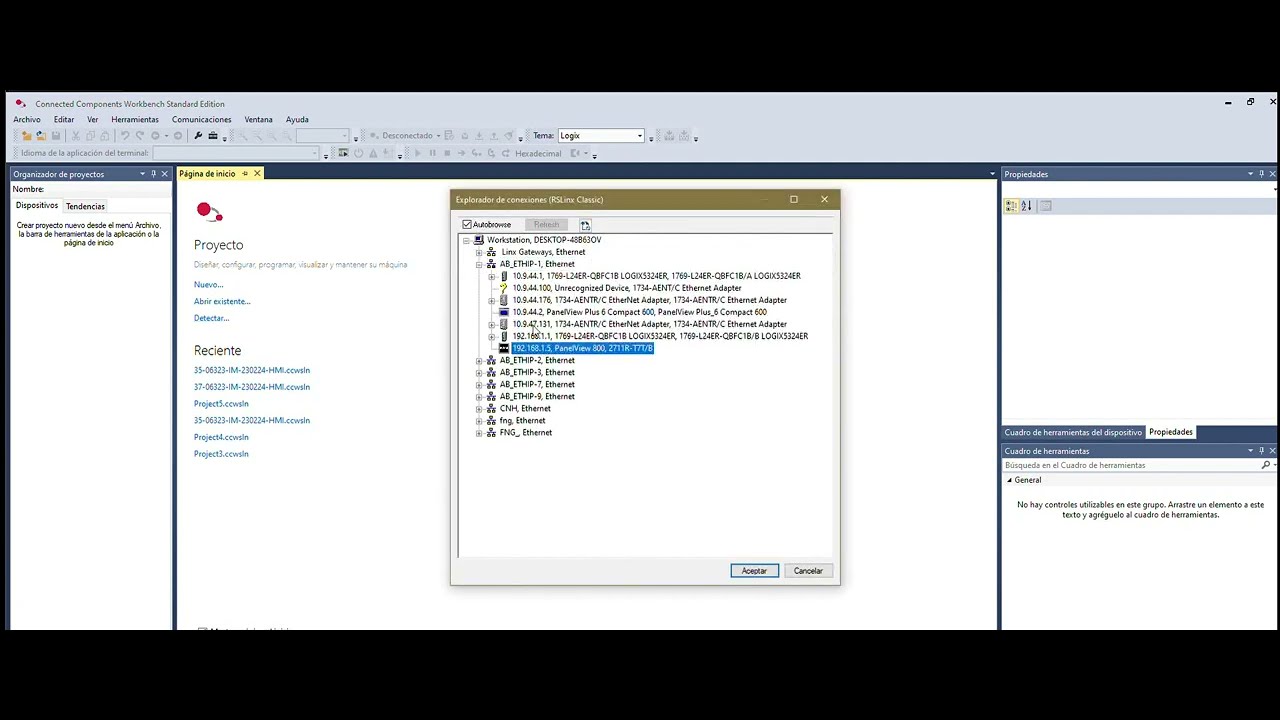Switch to Cuadro de herramientas del dispositivo tab
The height and width of the screenshot is (720, 1280).
click(1073, 432)
